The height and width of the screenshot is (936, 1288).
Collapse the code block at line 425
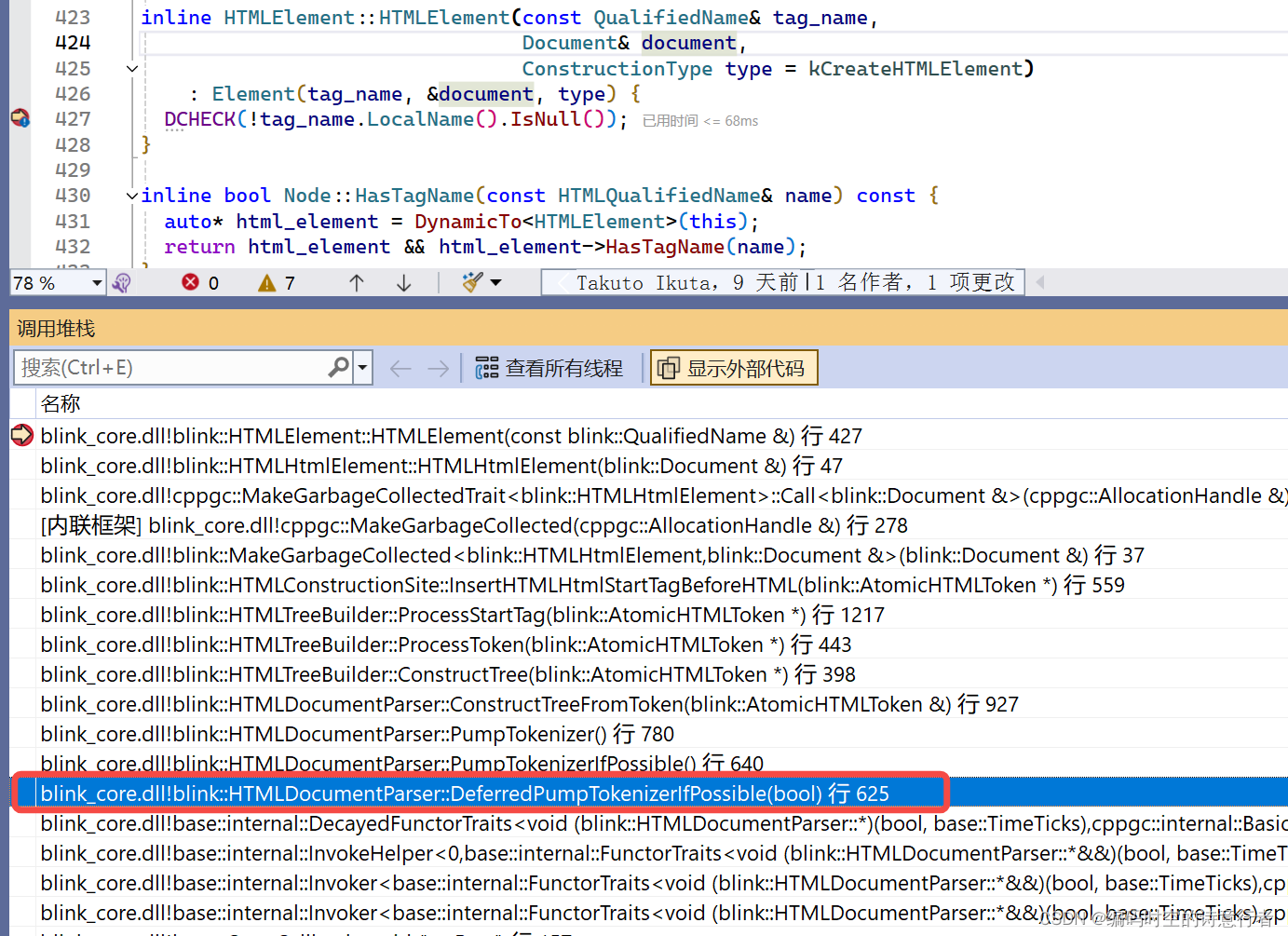click(132, 69)
